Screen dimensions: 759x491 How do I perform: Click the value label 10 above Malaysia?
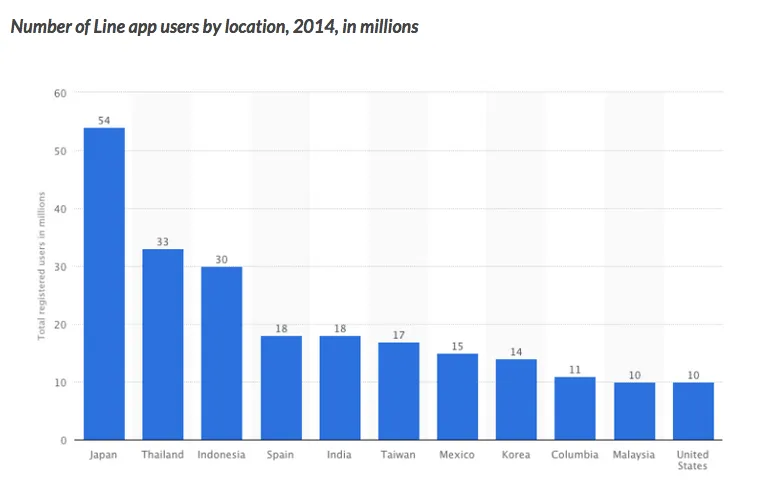(635, 375)
